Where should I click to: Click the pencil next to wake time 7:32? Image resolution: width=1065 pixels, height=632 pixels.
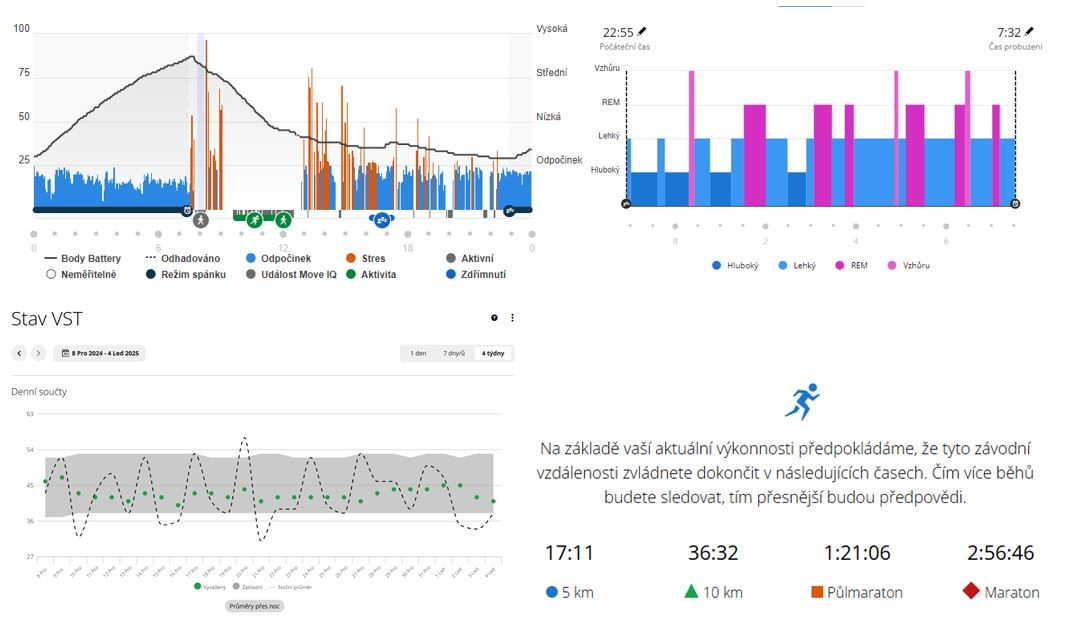click(x=1030, y=32)
